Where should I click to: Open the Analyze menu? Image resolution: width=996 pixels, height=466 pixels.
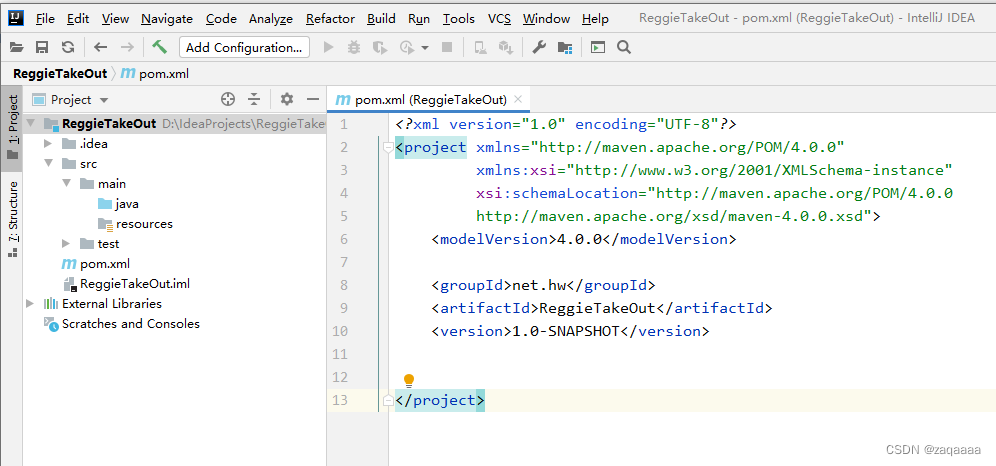pyautogui.click(x=271, y=18)
